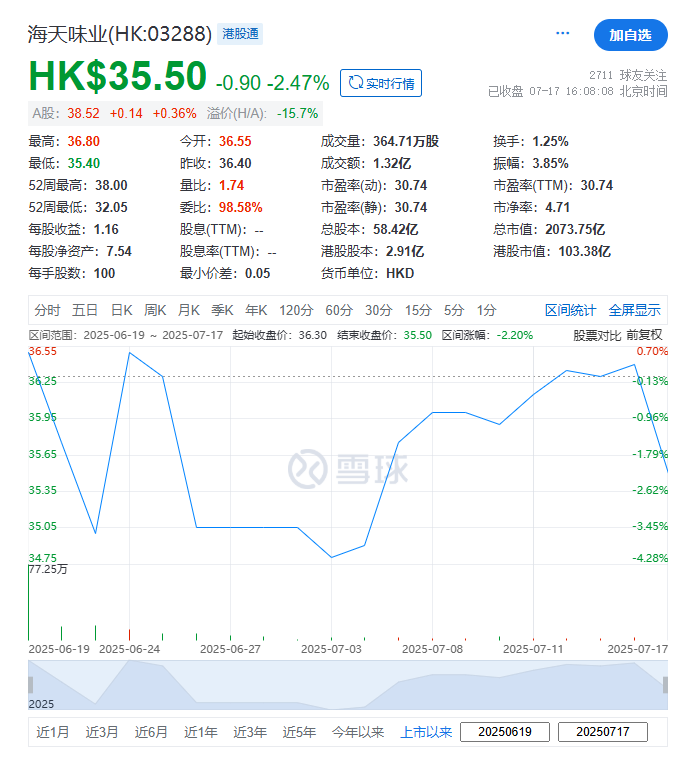Select the 近3月 time range
The image size is (686, 760).
(x=102, y=732)
